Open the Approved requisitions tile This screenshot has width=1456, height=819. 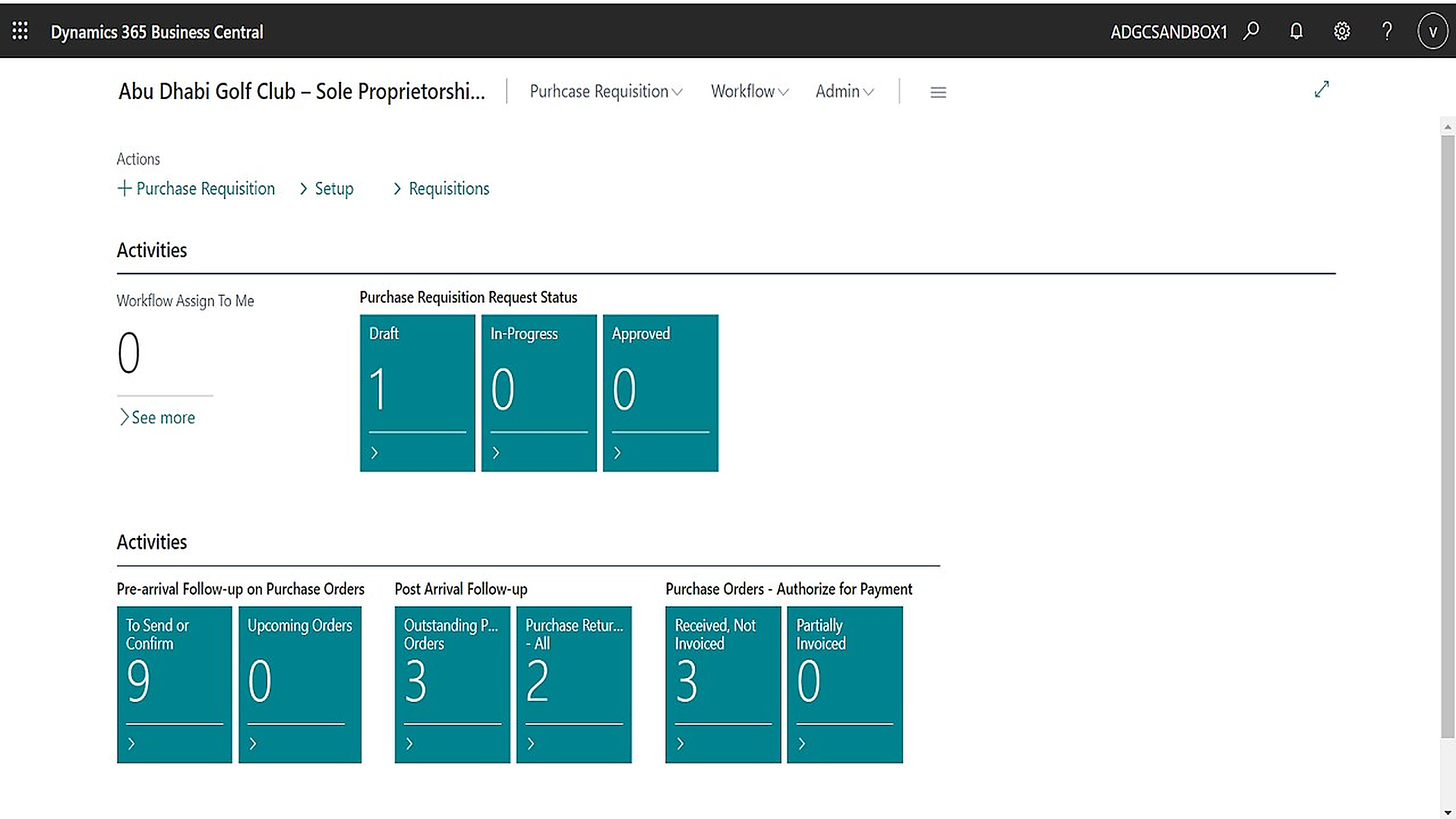pos(660,393)
